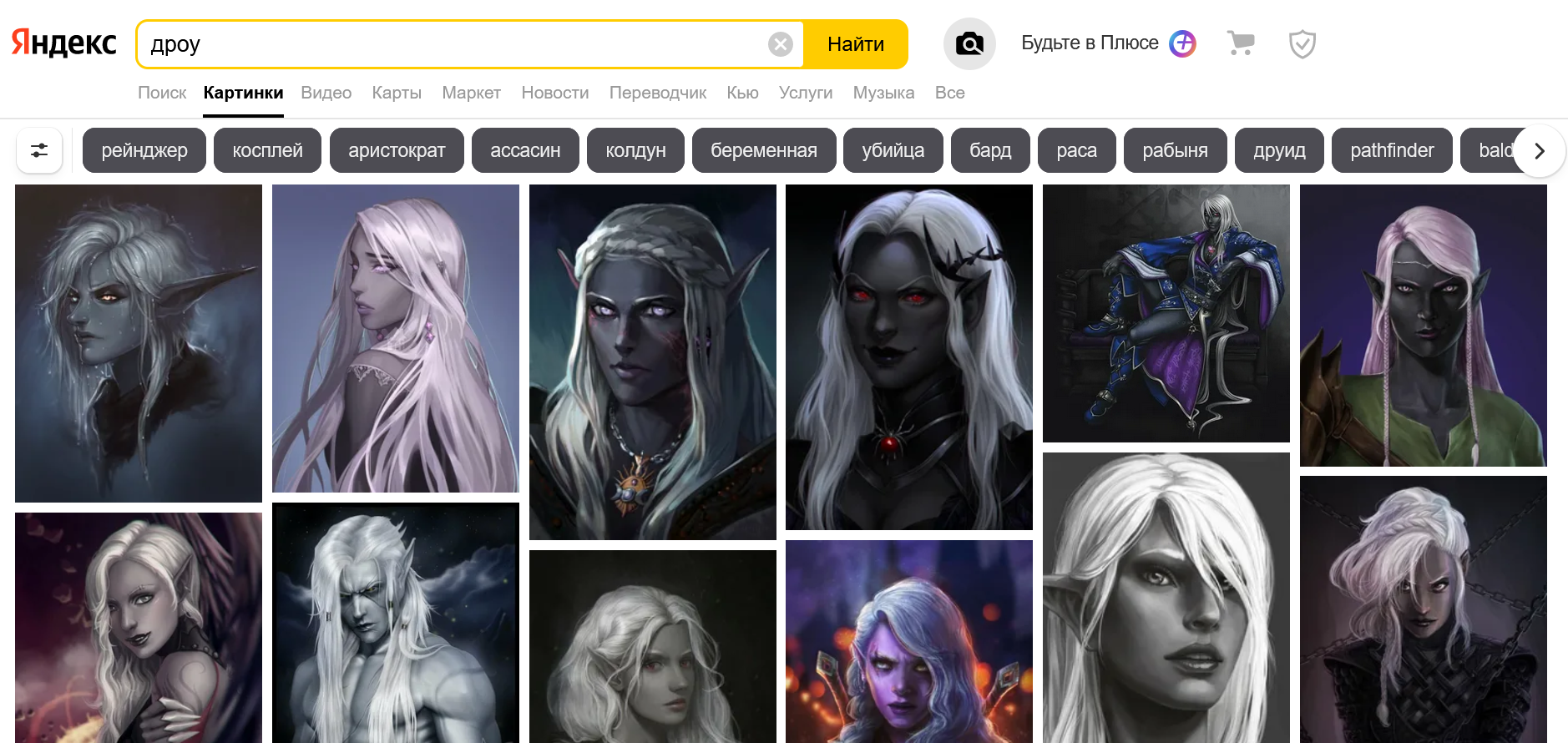Viewport: 1568px width, 743px height.
Task: Open the seated drow in blue robes thumbnail
Action: pyautogui.click(x=1166, y=313)
